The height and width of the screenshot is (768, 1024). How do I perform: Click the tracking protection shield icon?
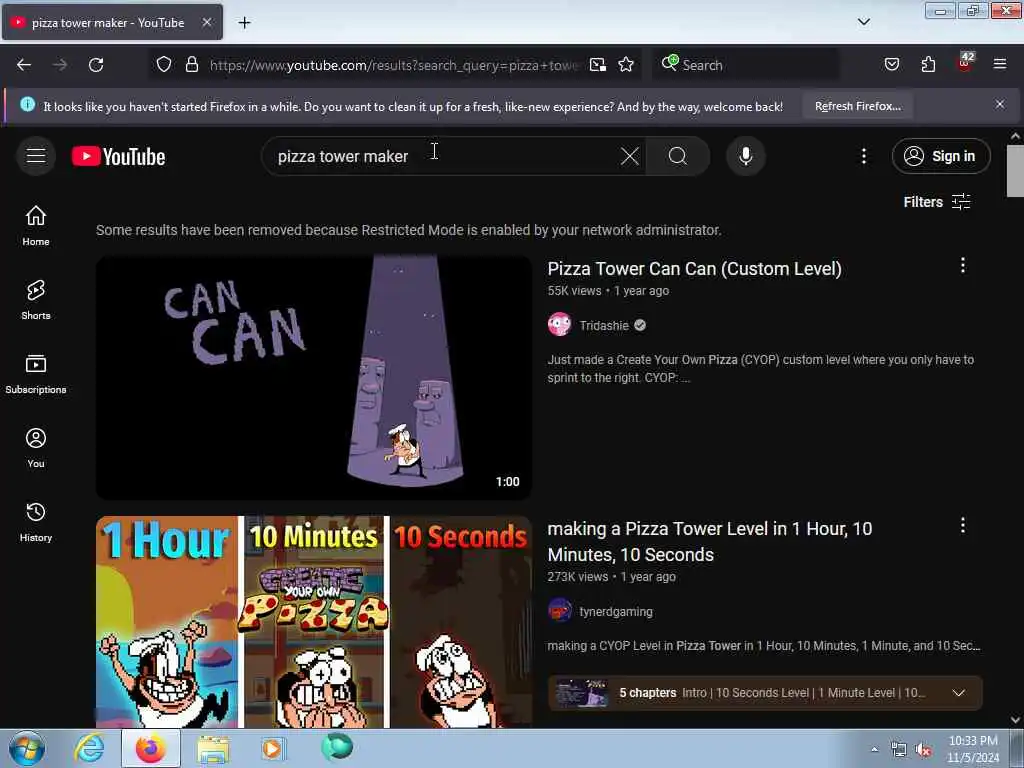[164, 65]
